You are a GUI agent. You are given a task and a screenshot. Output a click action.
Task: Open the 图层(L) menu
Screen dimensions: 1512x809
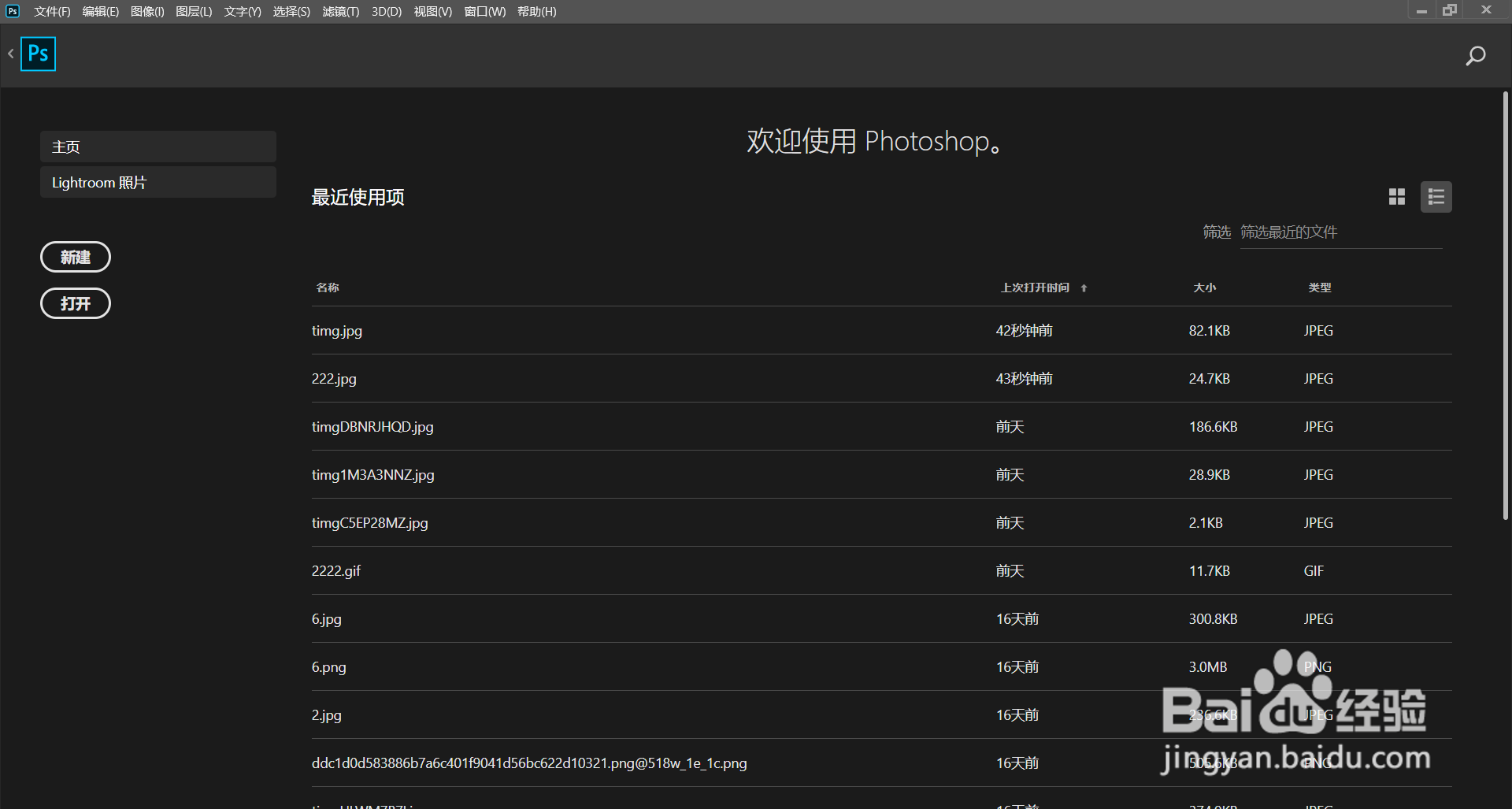point(194,11)
